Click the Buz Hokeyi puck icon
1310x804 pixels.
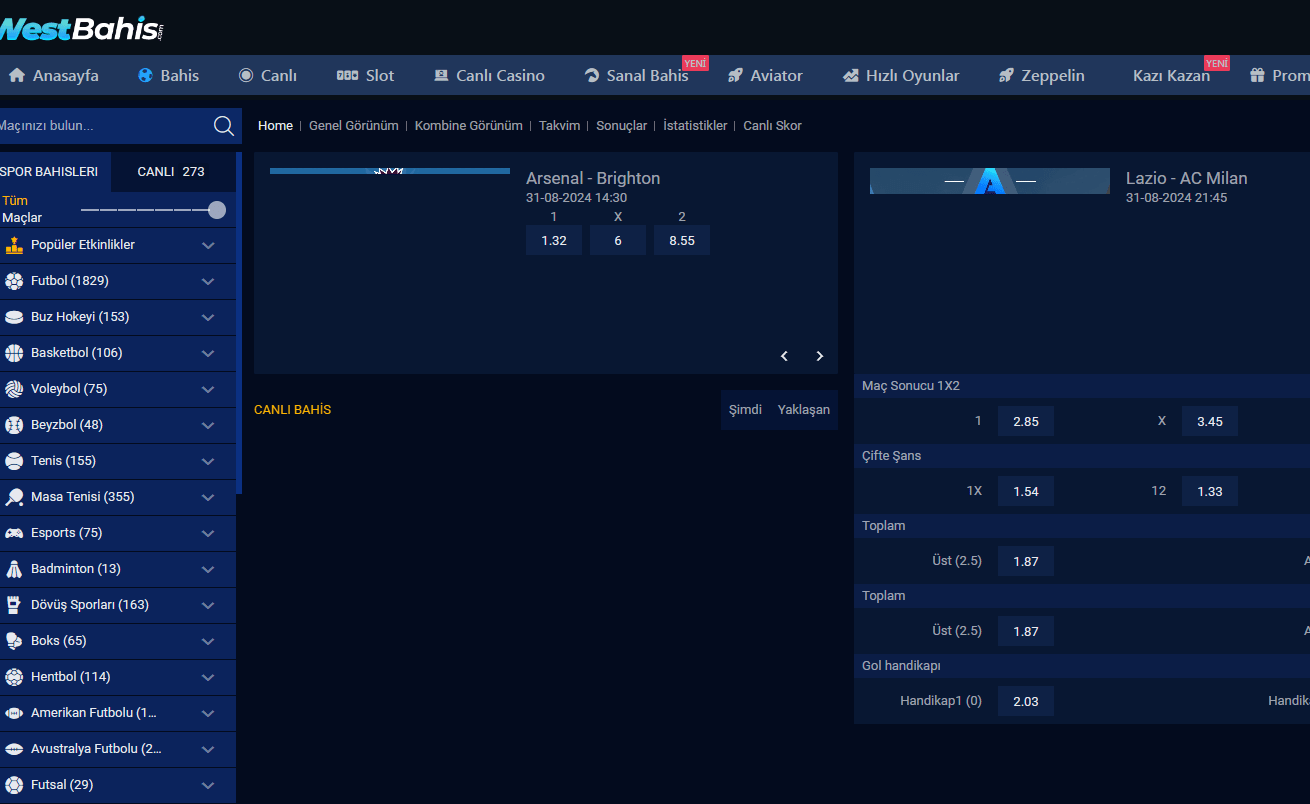tap(14, 317)
